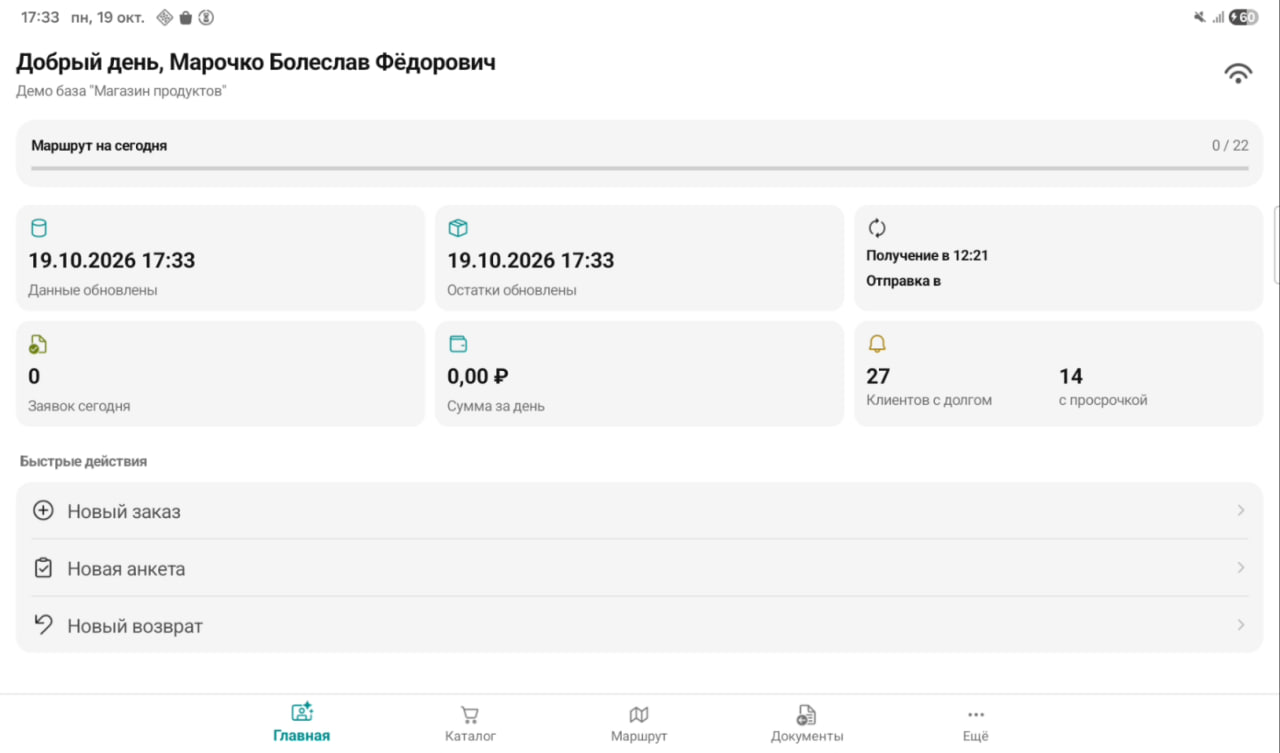Click the 'Данные обновлены' label

[x=93, y=290]
